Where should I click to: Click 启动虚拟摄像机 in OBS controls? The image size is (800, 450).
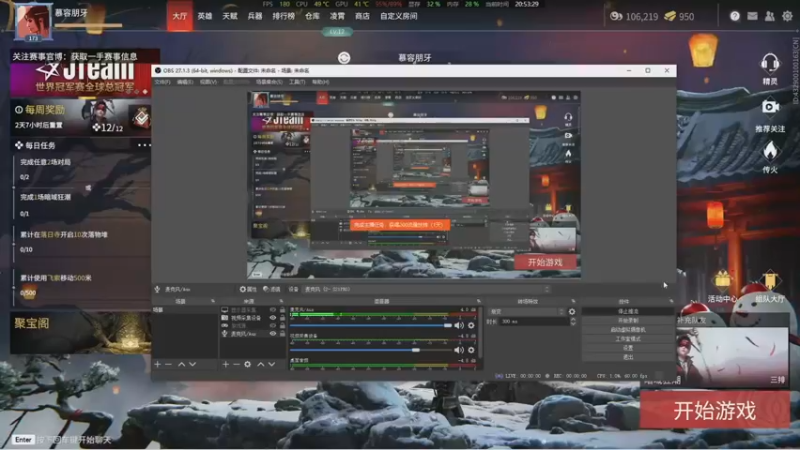[628, 330]
